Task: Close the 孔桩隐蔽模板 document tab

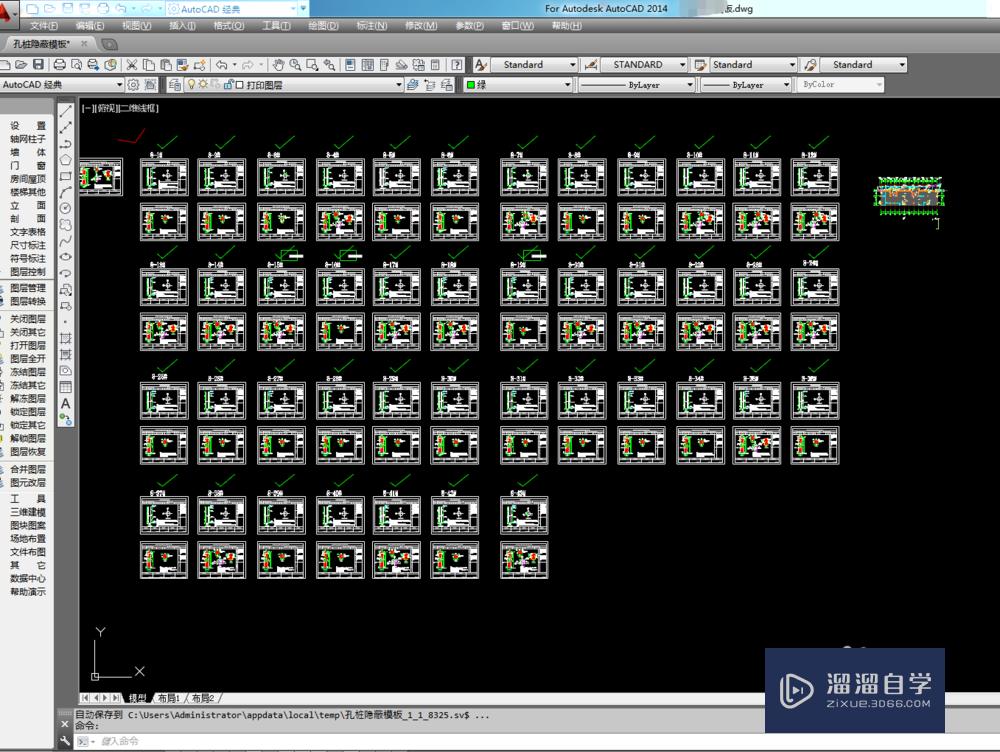Action: [x=83, y=44]
